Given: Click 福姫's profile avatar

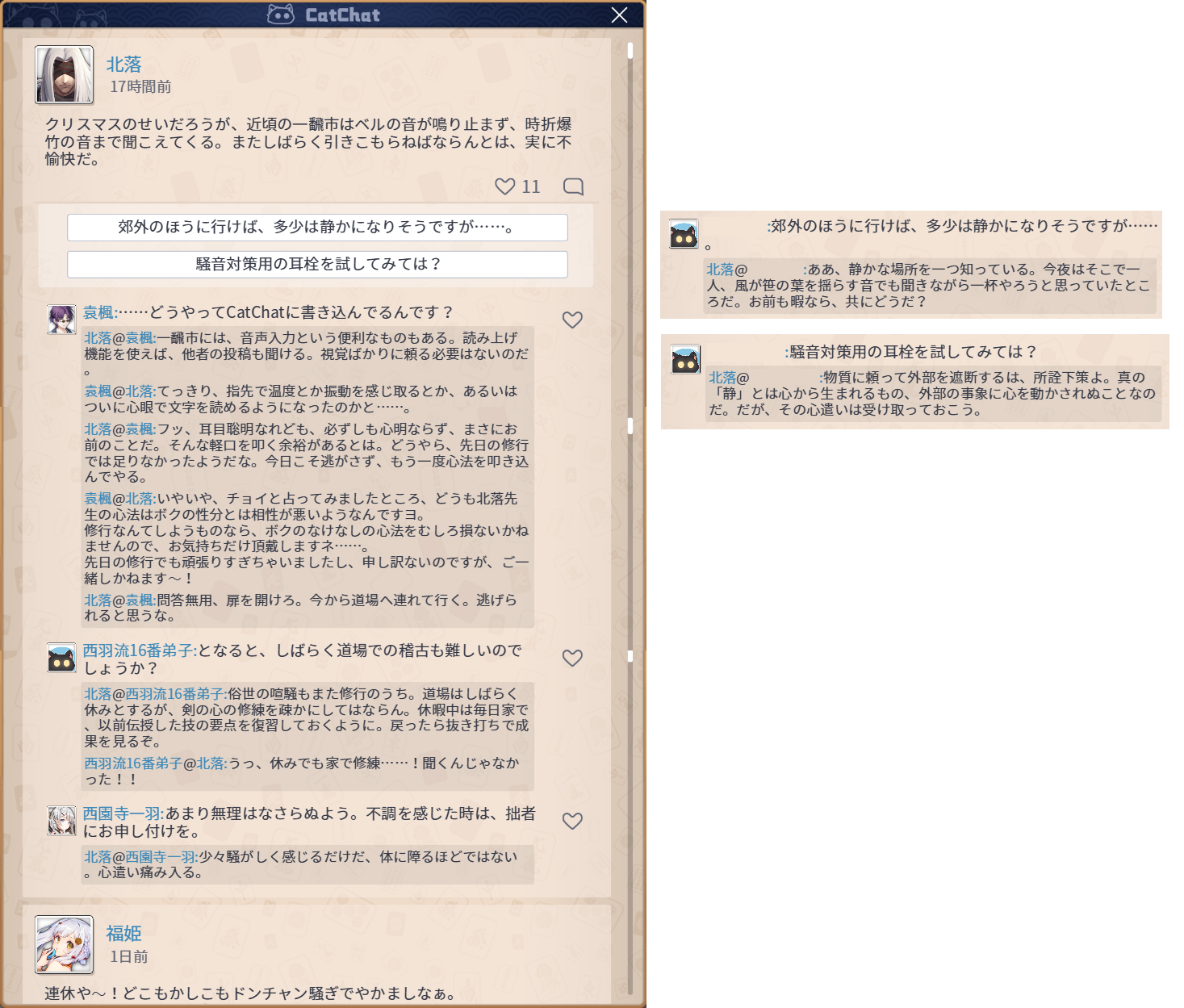Looking at the screenshot, I should (x=65, y=944).
